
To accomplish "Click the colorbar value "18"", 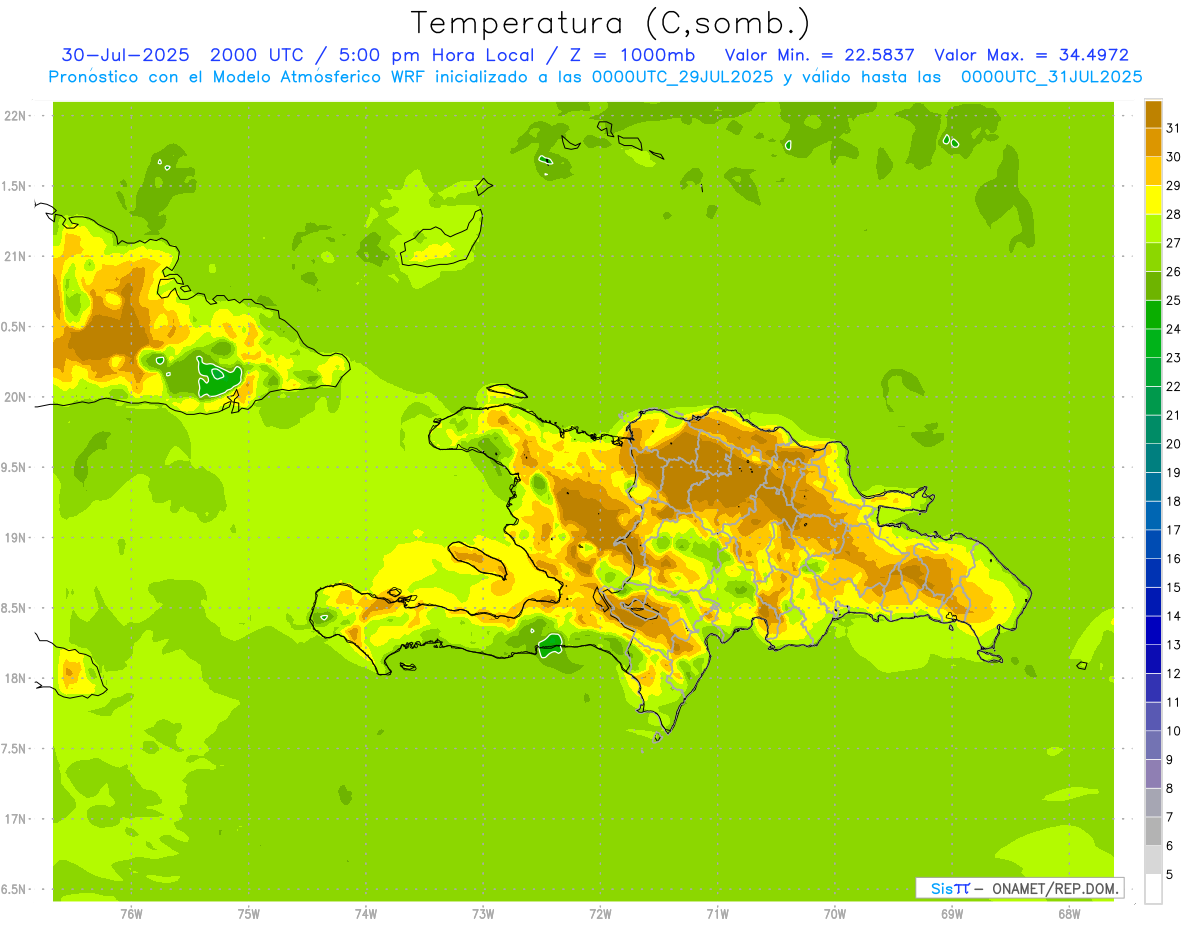I will click(1173, 501).
